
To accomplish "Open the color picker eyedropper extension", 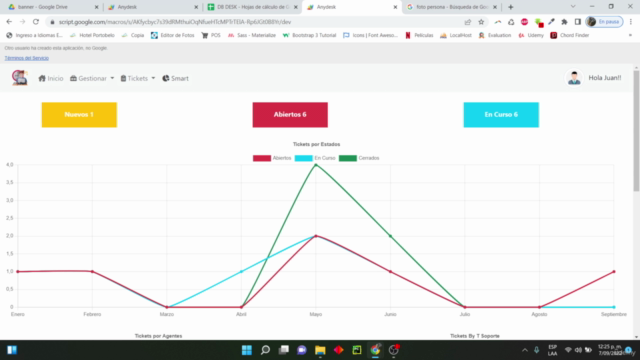I will [x=551, y=22].
